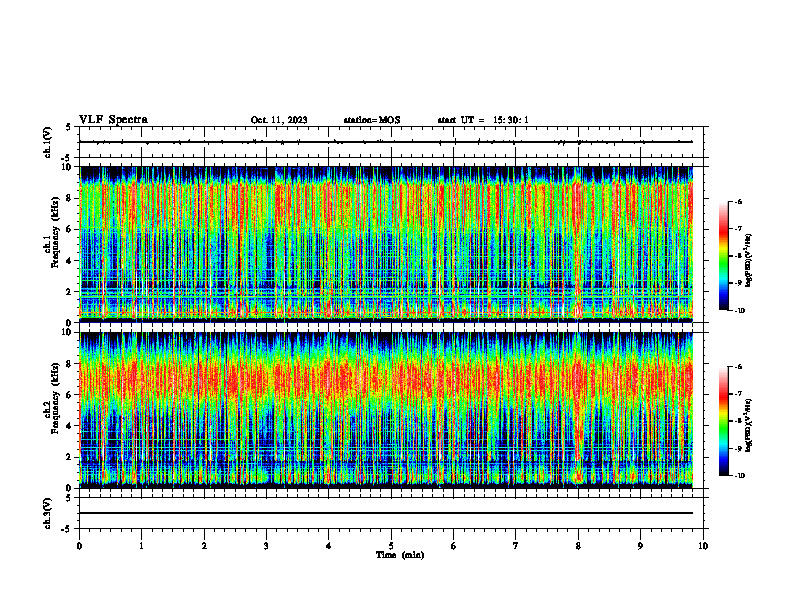Click the log(PSD) label beside ch.2 colorbar
Screen dimensions: 792x612
point(749,426)
